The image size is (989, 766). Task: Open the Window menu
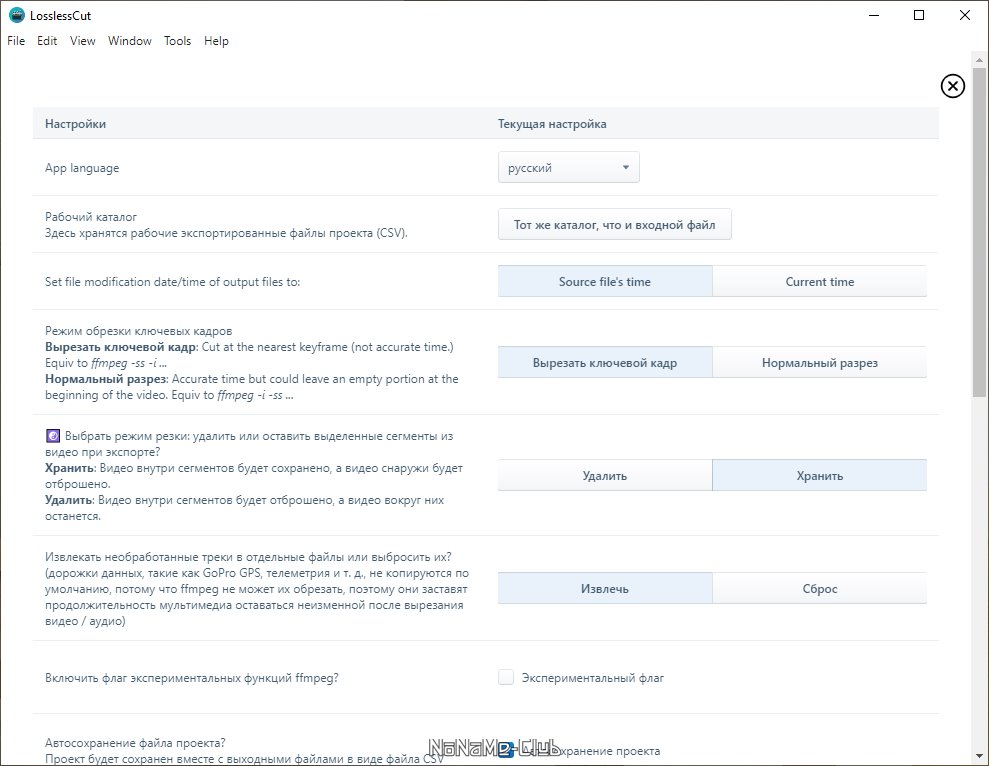point(130,41)
